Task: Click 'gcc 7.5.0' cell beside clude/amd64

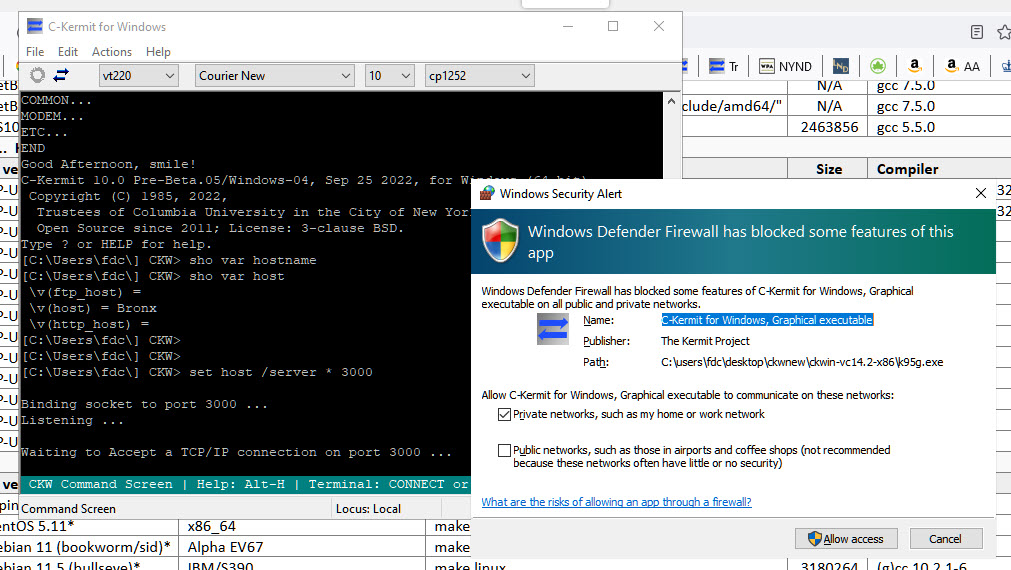Action: [x=906, y=106]
